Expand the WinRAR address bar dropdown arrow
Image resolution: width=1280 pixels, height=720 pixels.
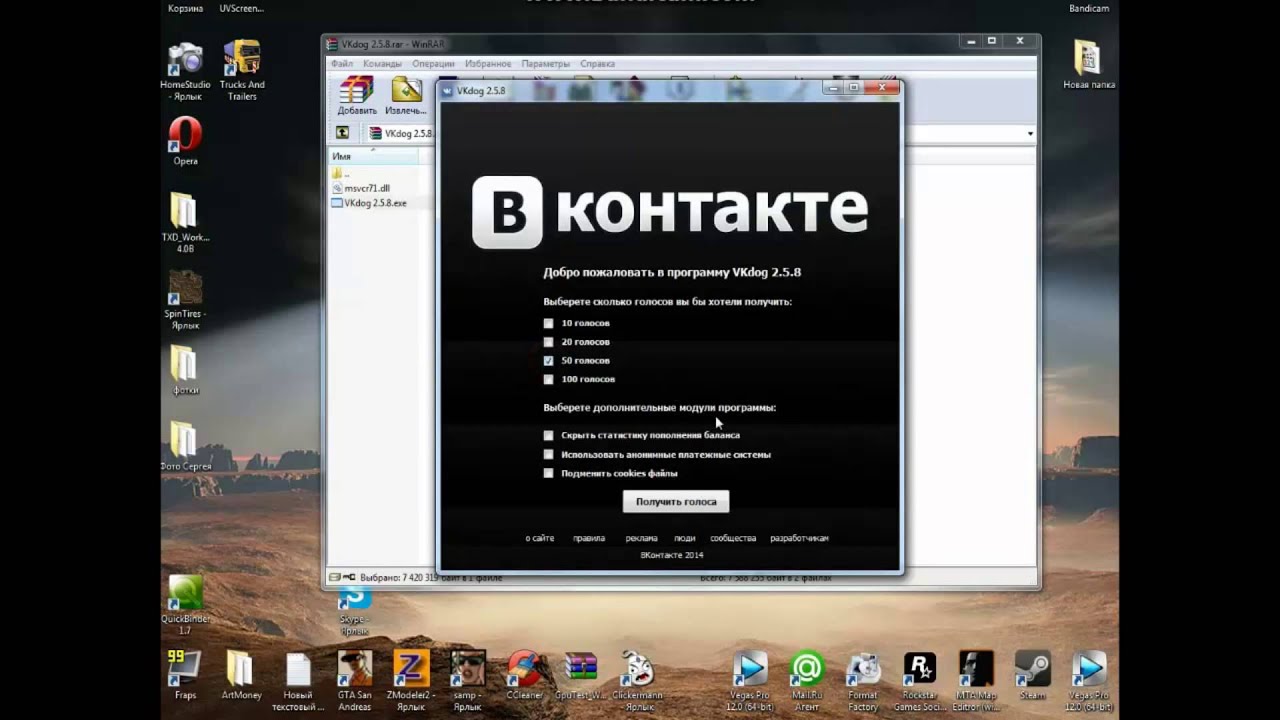[x=1030, y=133]
